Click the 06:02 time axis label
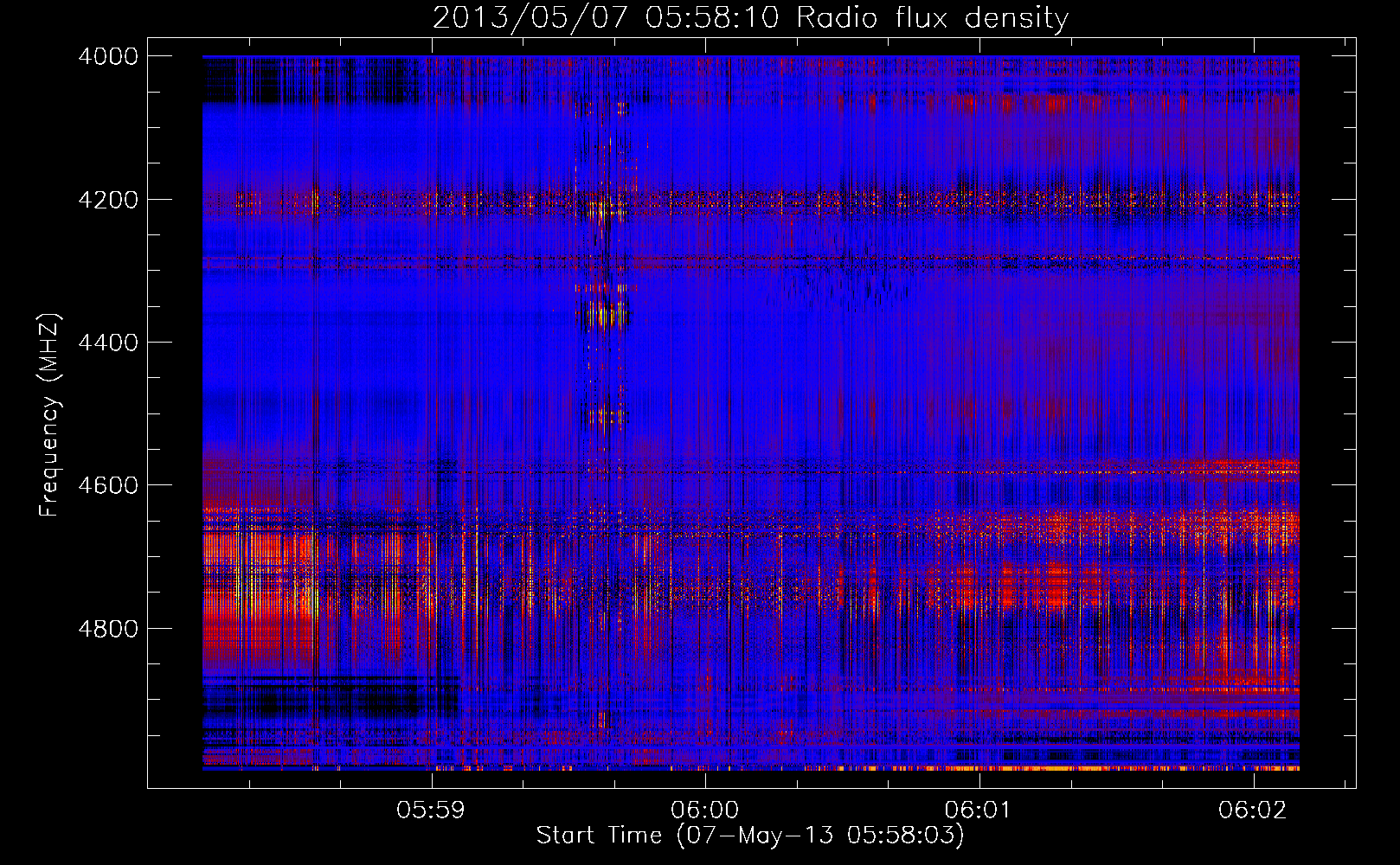The width and height of the screenshot is (1400, 865). [x=1253, y=811]
